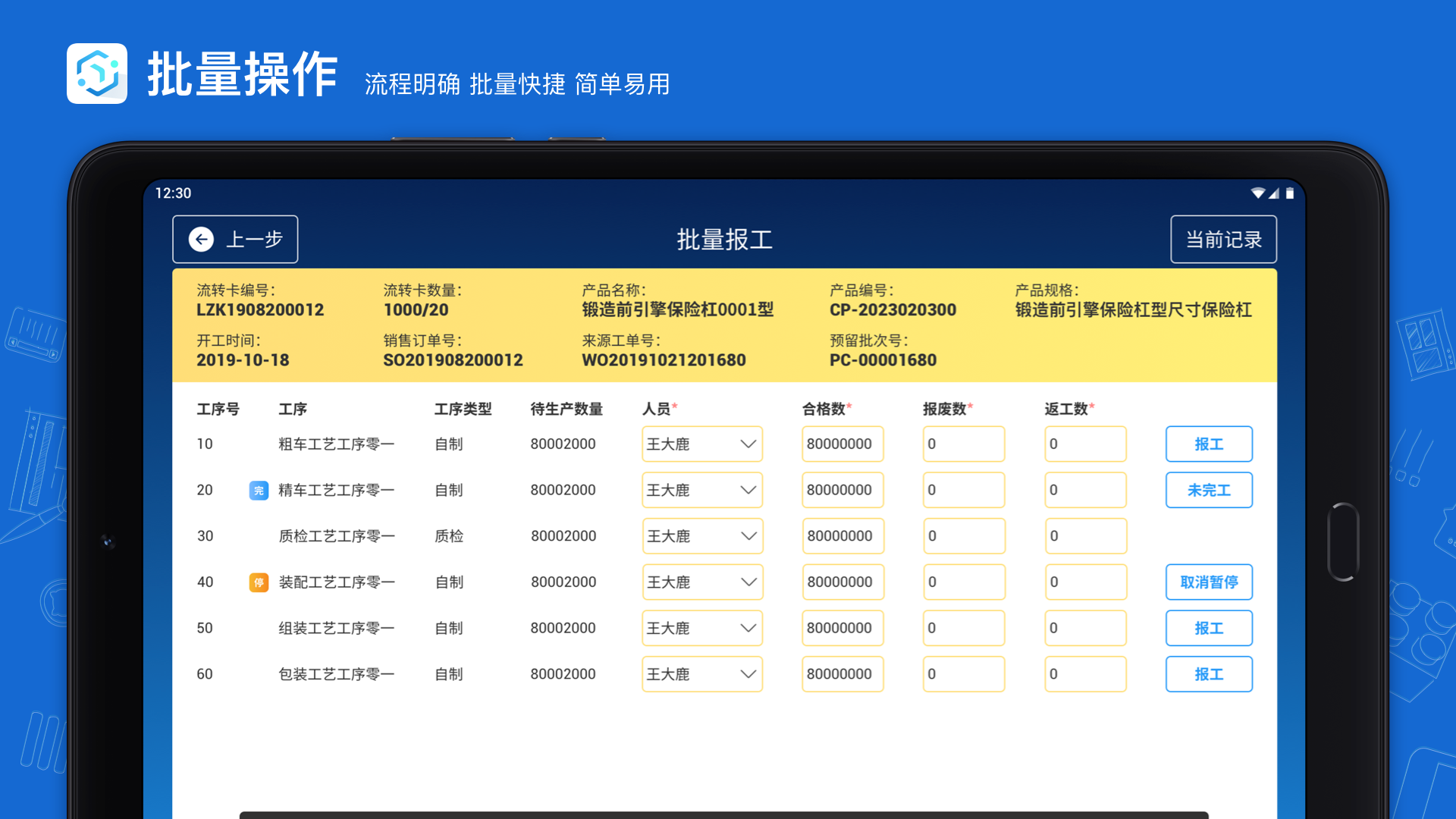
Task: Select 王大鹿 in the 组装工艺工序零一 row
Action: (701, 628)
